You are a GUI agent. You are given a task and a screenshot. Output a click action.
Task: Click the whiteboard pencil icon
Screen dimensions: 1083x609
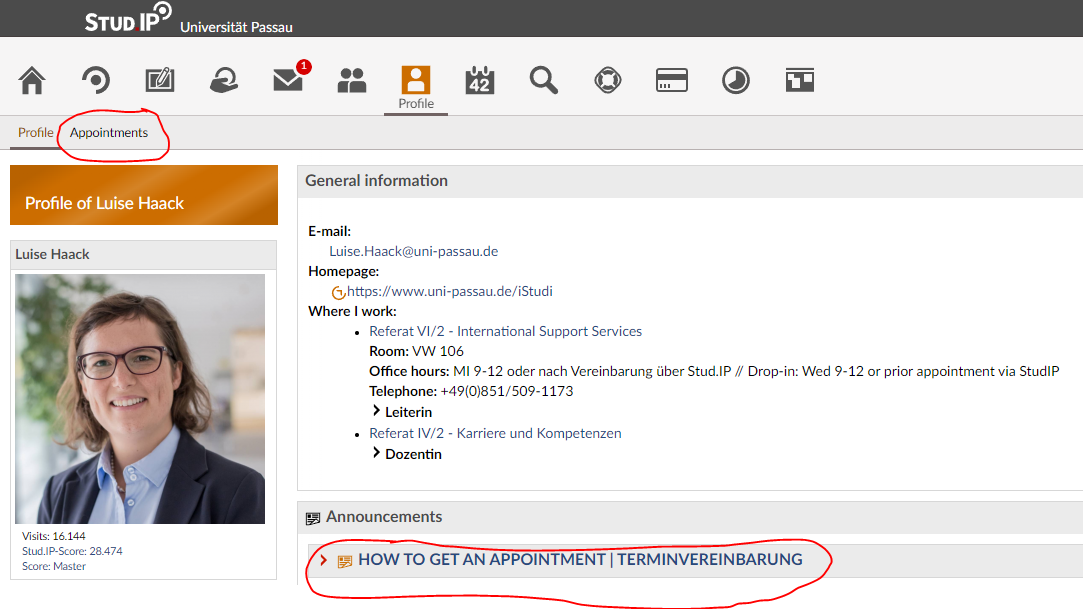point(160,80)
